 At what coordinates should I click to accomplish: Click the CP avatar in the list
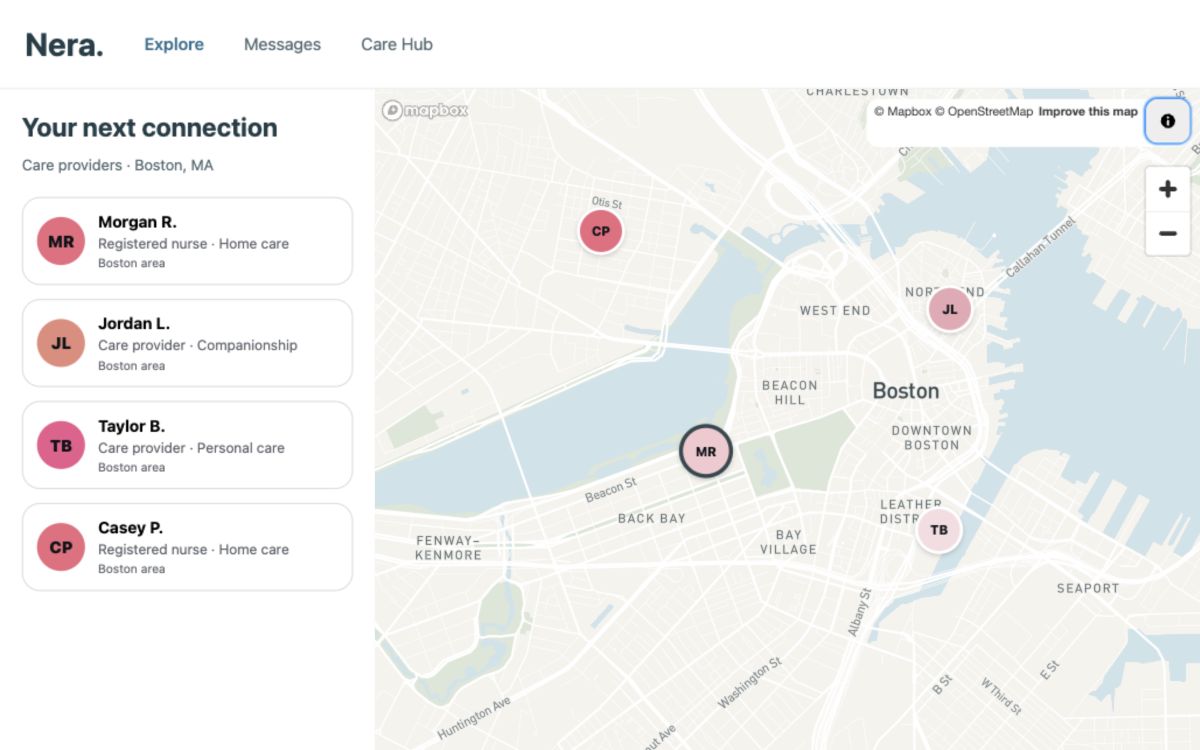(61, 547)
